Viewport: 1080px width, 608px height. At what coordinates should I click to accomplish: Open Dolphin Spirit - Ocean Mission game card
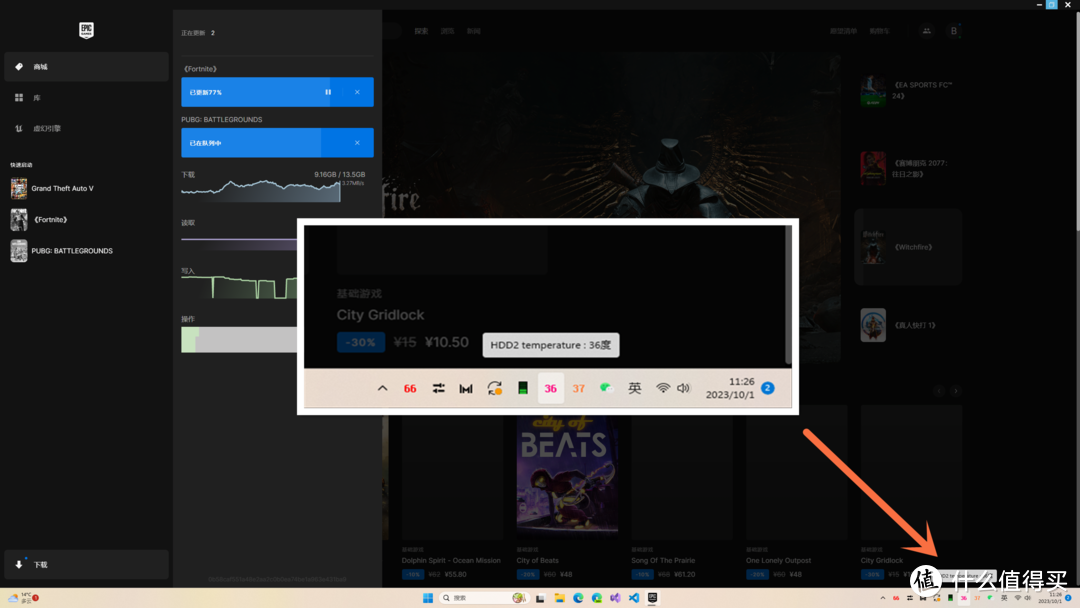(x=453, y=492)
